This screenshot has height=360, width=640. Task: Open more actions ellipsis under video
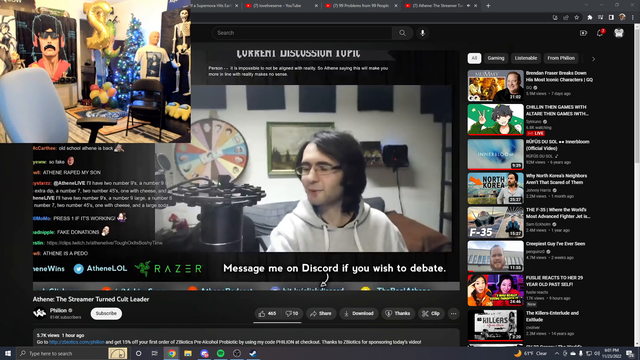tap(453, 313)
